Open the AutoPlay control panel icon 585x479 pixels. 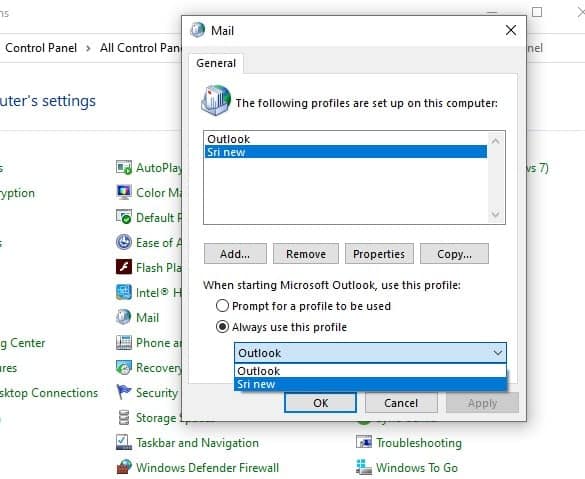pyautogui.click(x=123, y=168)
